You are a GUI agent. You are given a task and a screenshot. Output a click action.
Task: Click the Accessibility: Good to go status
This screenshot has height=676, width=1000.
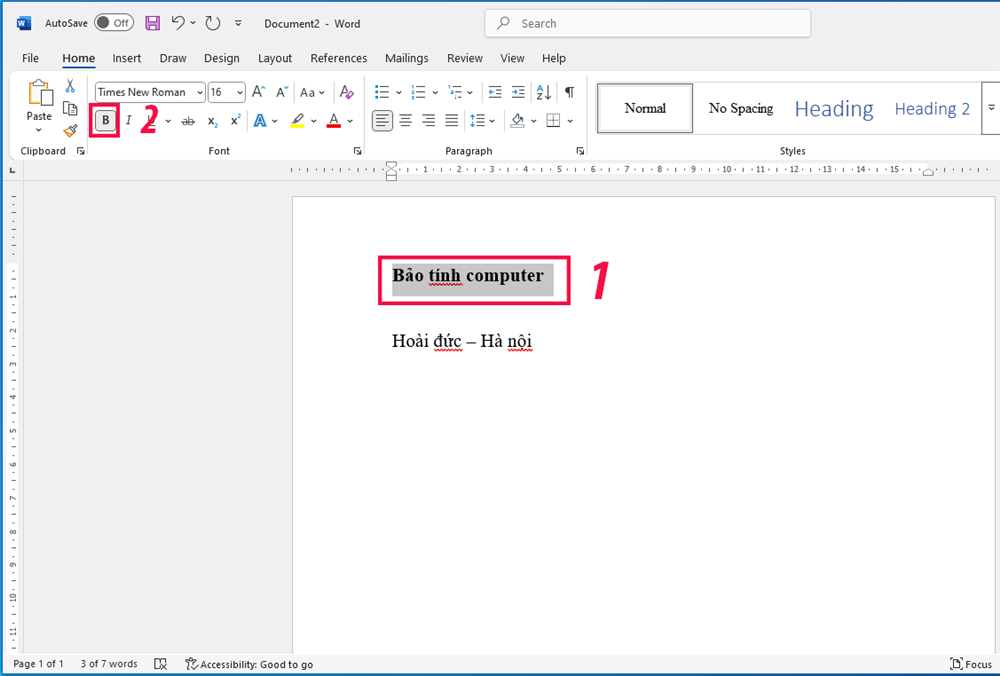[x=249, y=664]
